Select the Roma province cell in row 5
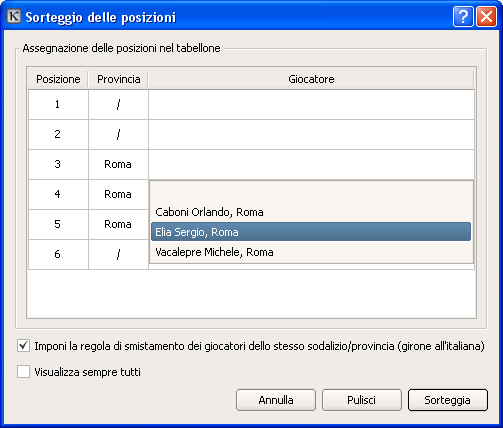The width and height of the screenshot is (503, 428). [x=118, y=224]
